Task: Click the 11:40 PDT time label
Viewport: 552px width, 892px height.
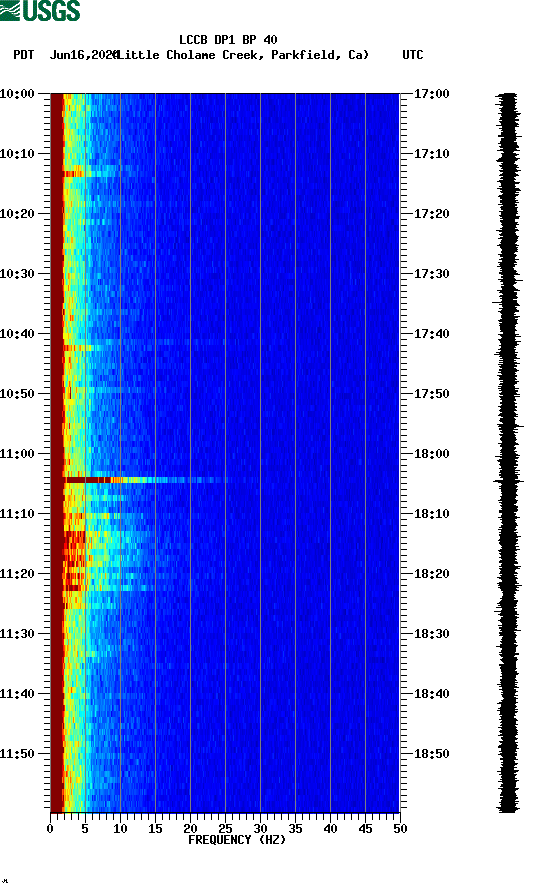Action: [17, 694]
